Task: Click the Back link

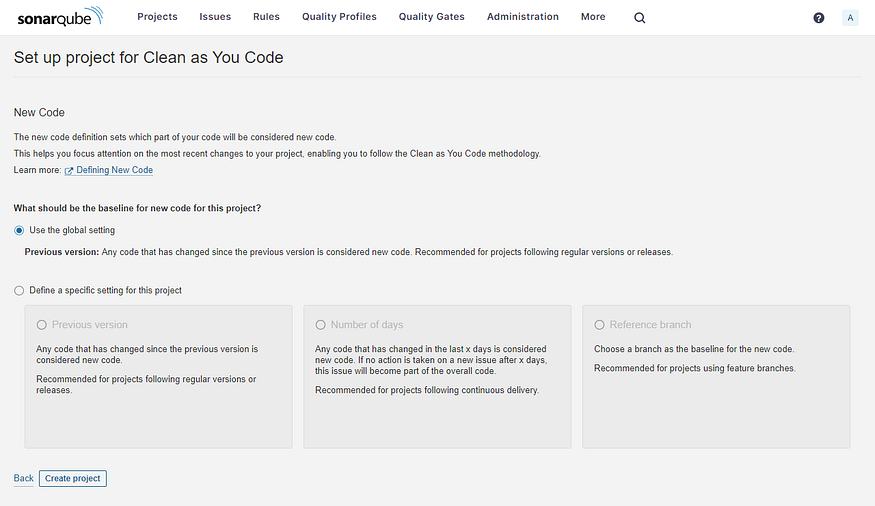Action: point(23,479)
